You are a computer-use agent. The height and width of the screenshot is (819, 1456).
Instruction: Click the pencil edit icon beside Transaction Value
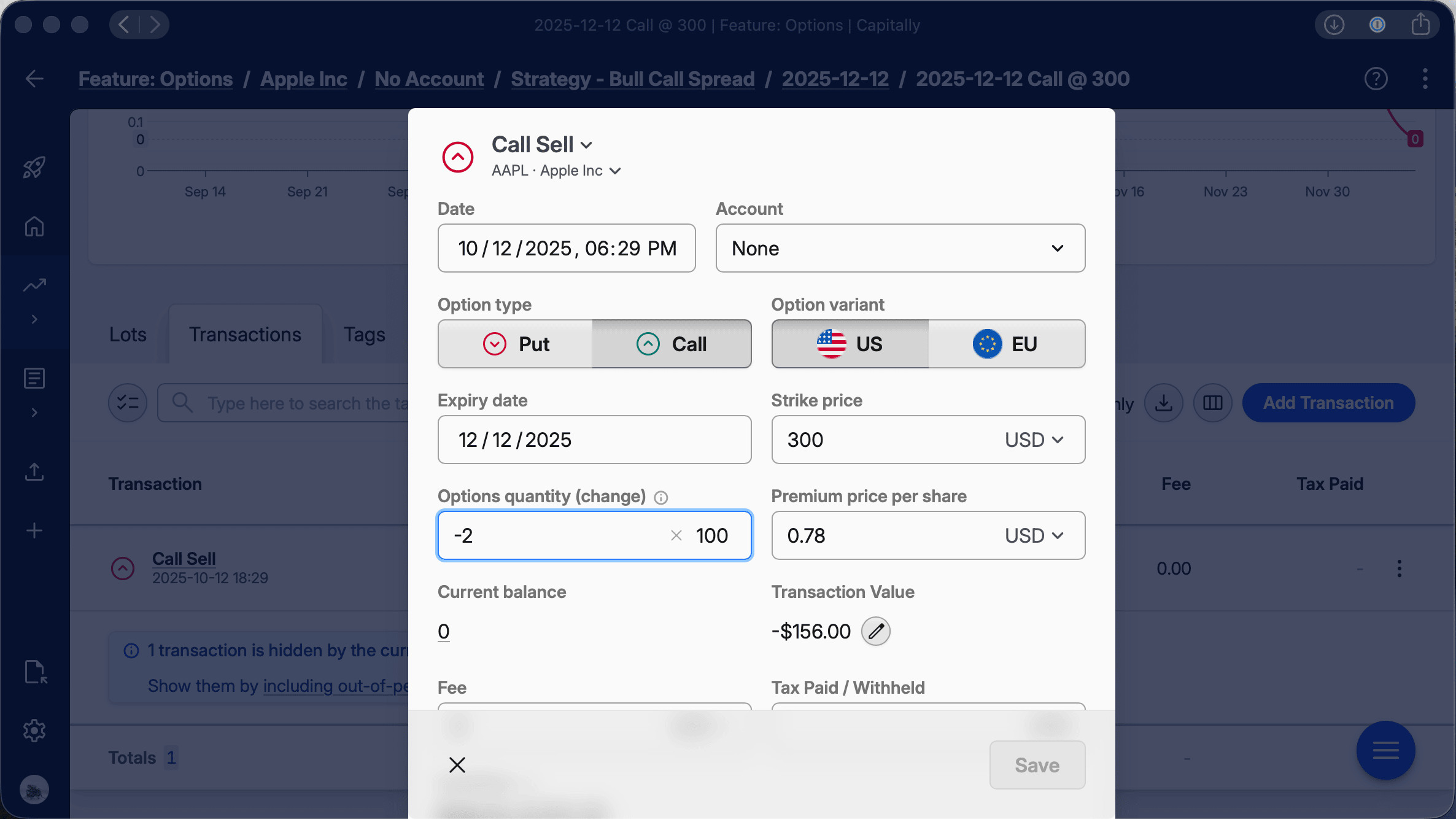tap(875, 631)
